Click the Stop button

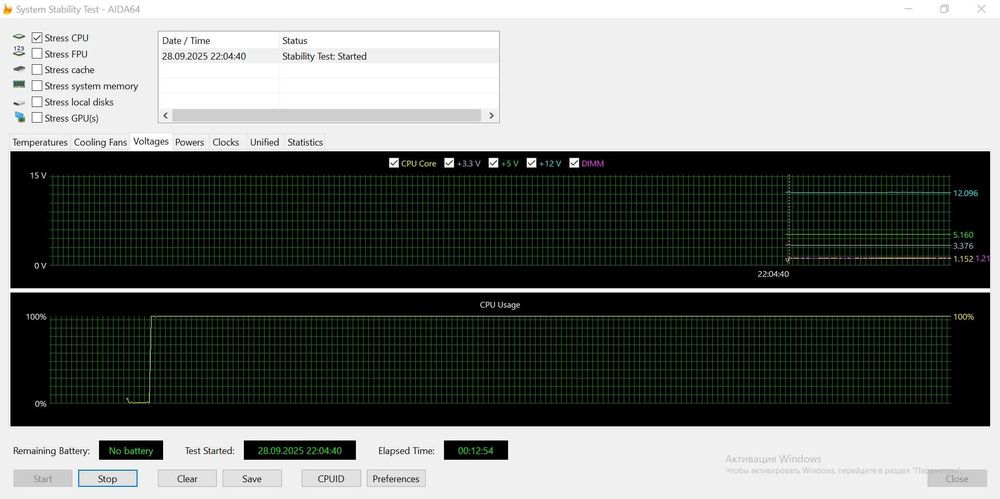107,479
